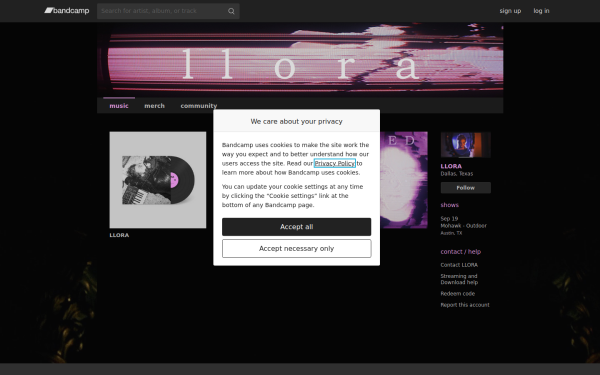Open the shows heading link

point(449,205)
